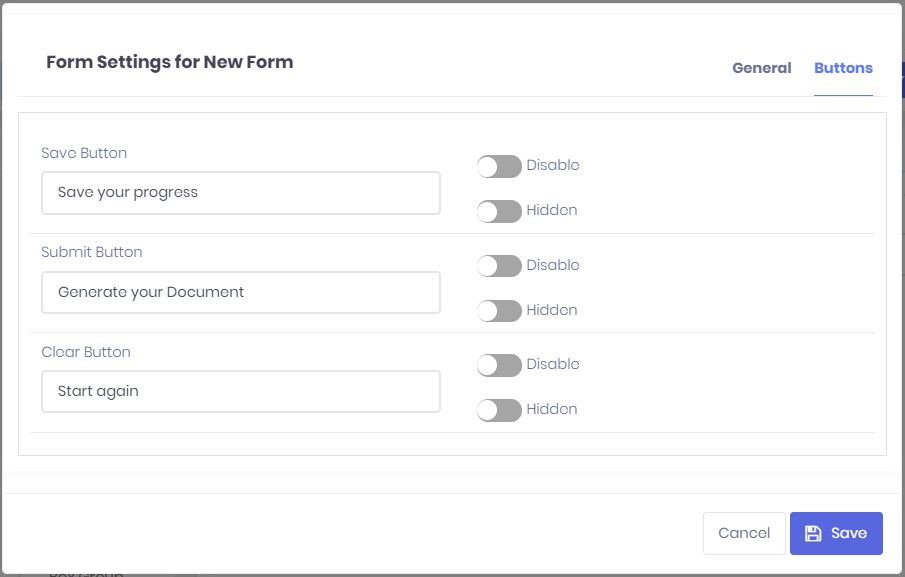Hide the Clear Button using its toggle
This screenshot has height=577, width=905.
pos(499,410)
